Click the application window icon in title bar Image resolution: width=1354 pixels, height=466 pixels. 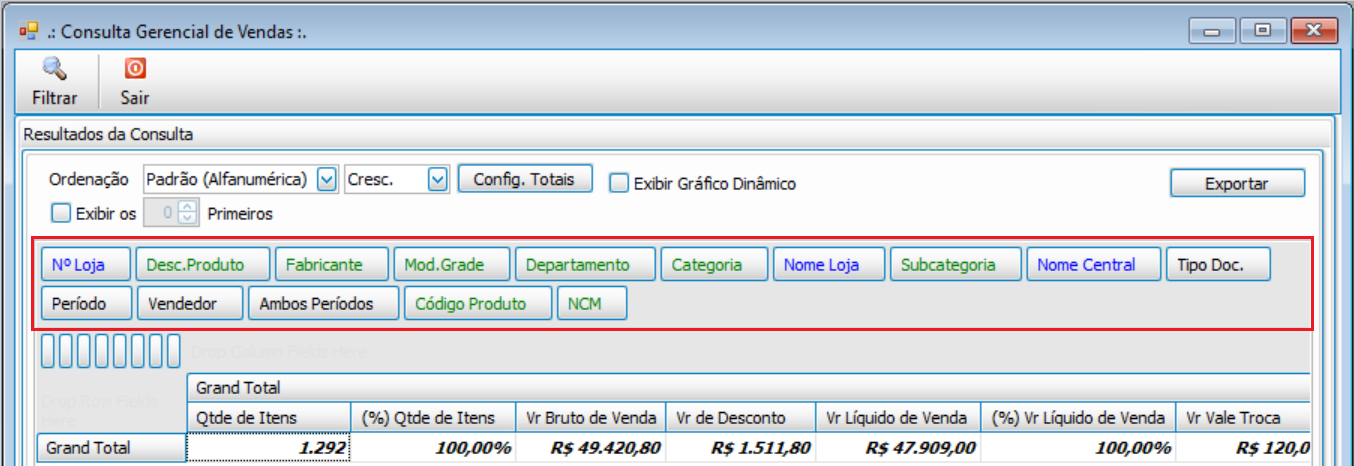pyautogui.click(x=28, y=31)
